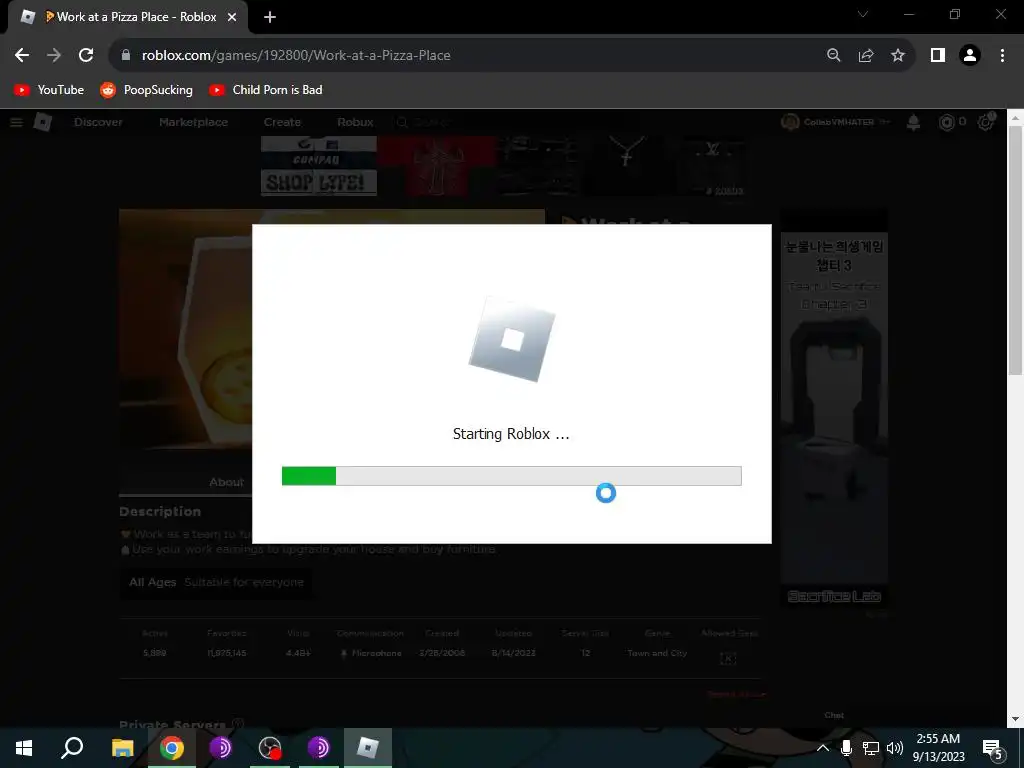Viewport: 1024px width, 768px height.
Task: Switch to Chrome in taskbar
Action: tap(171, 748)
